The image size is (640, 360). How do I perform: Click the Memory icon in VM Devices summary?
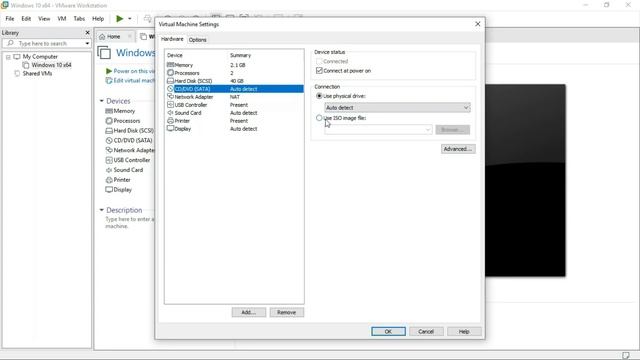pyautogui.click(x=109, y=111)
